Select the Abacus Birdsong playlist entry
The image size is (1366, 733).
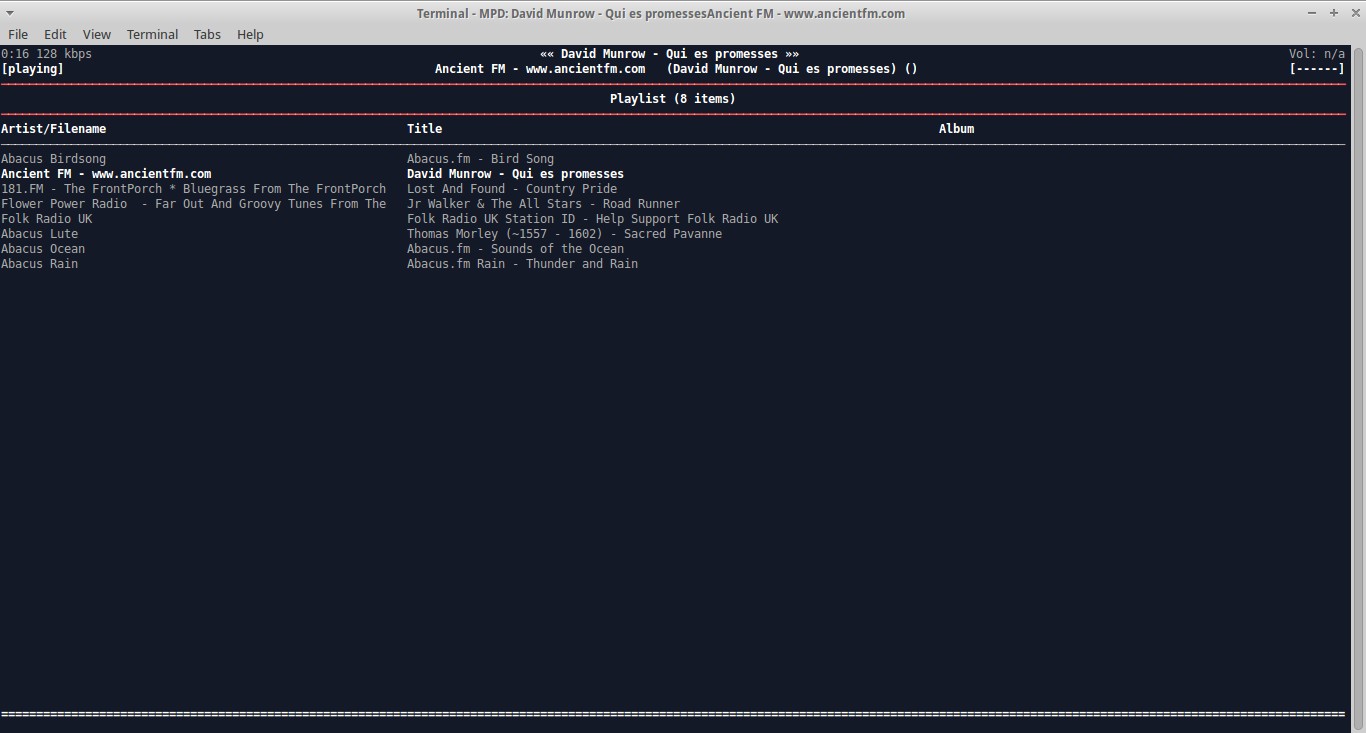click(x=53, y=159)
